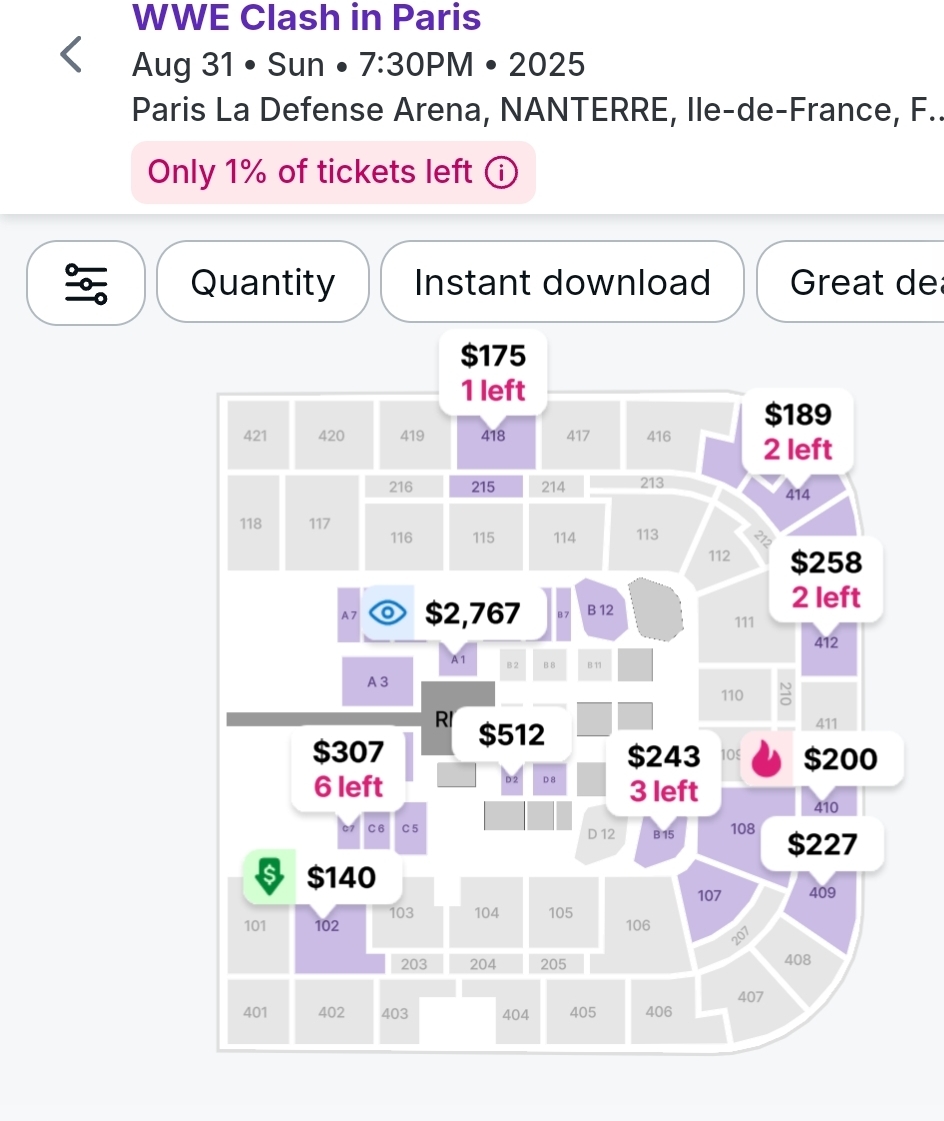Select the $189 2 left price tag

click(797, 431)
